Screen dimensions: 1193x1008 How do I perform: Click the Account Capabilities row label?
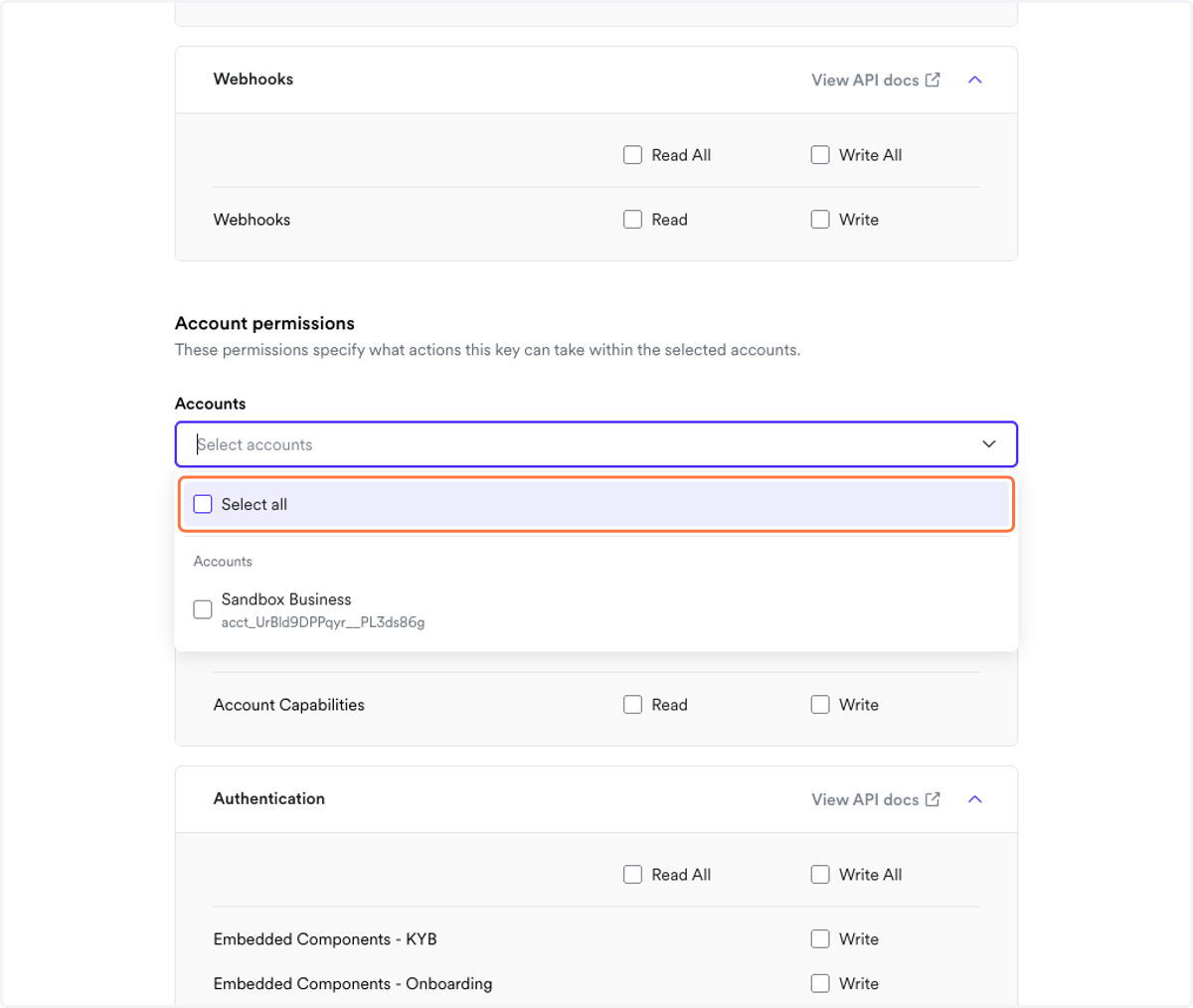tap(289, 705)
